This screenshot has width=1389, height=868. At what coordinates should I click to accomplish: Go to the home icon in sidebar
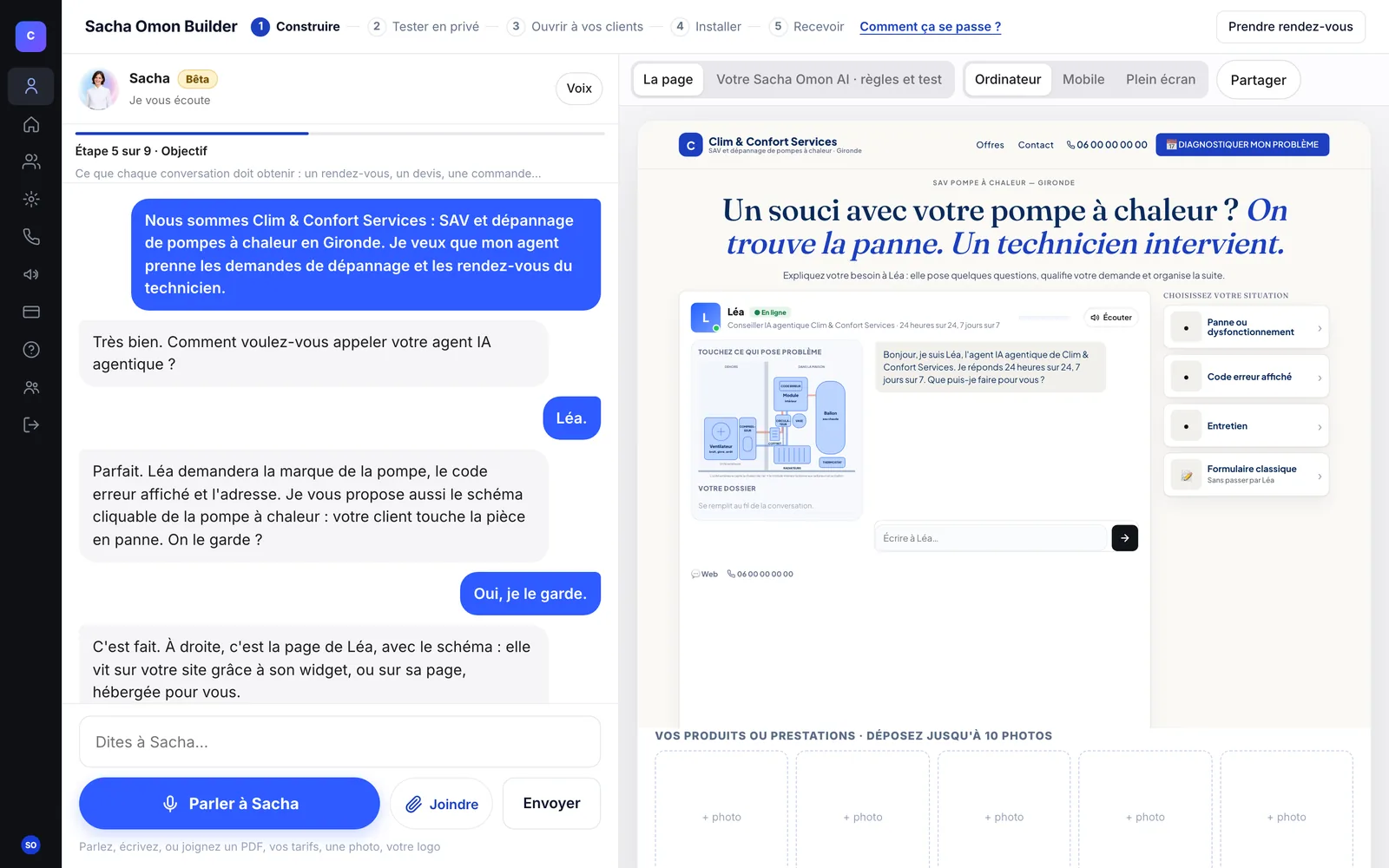[x=31, y=124]
